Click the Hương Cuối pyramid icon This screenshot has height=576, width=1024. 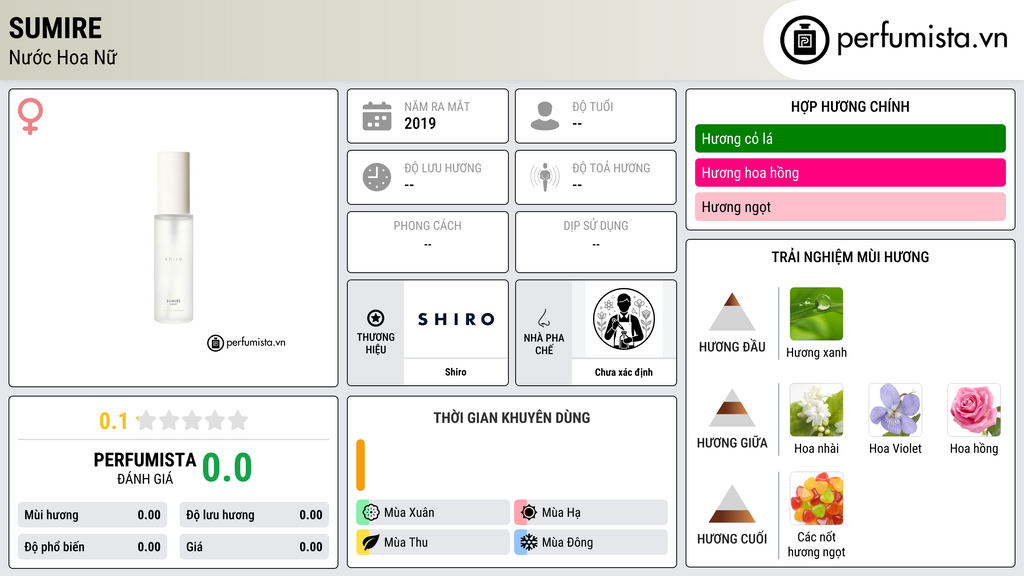[x=732, y=504]
